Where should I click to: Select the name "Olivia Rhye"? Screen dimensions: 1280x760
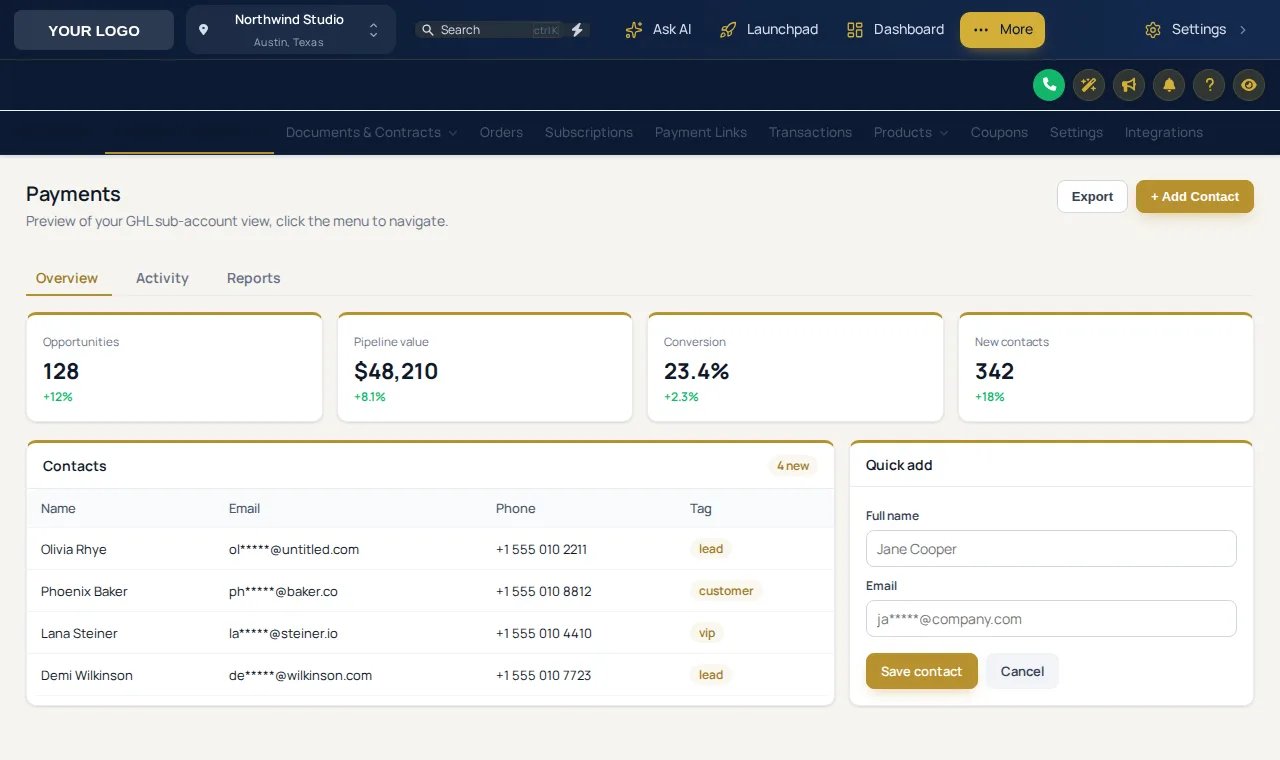pyautogui.click(x=74, y=549)
